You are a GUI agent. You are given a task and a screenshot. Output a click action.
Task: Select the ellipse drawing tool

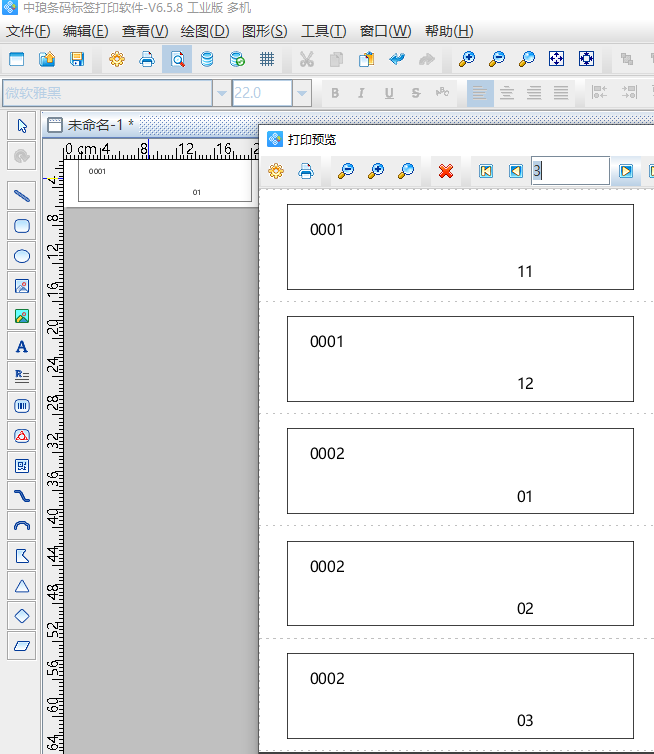pyautogui.click(x=22, y=256)
